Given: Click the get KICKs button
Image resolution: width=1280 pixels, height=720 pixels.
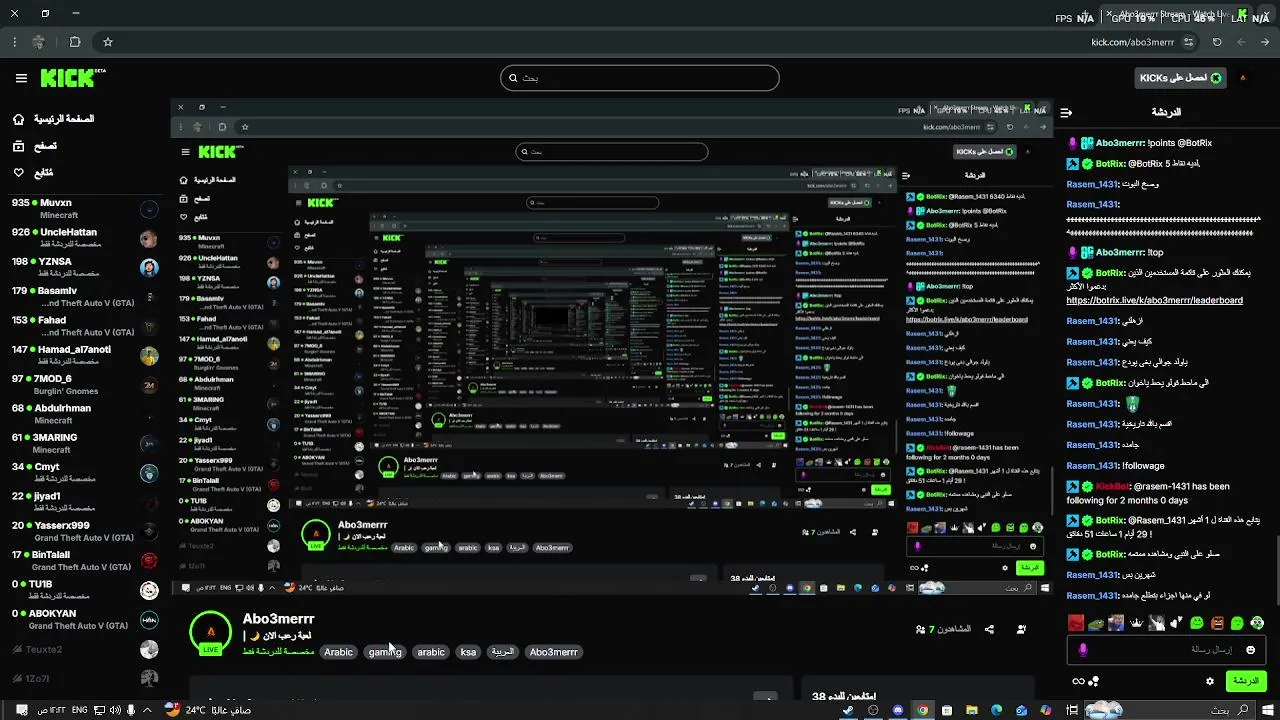Looking at the screenshot, I should [x=1179, y=78].
